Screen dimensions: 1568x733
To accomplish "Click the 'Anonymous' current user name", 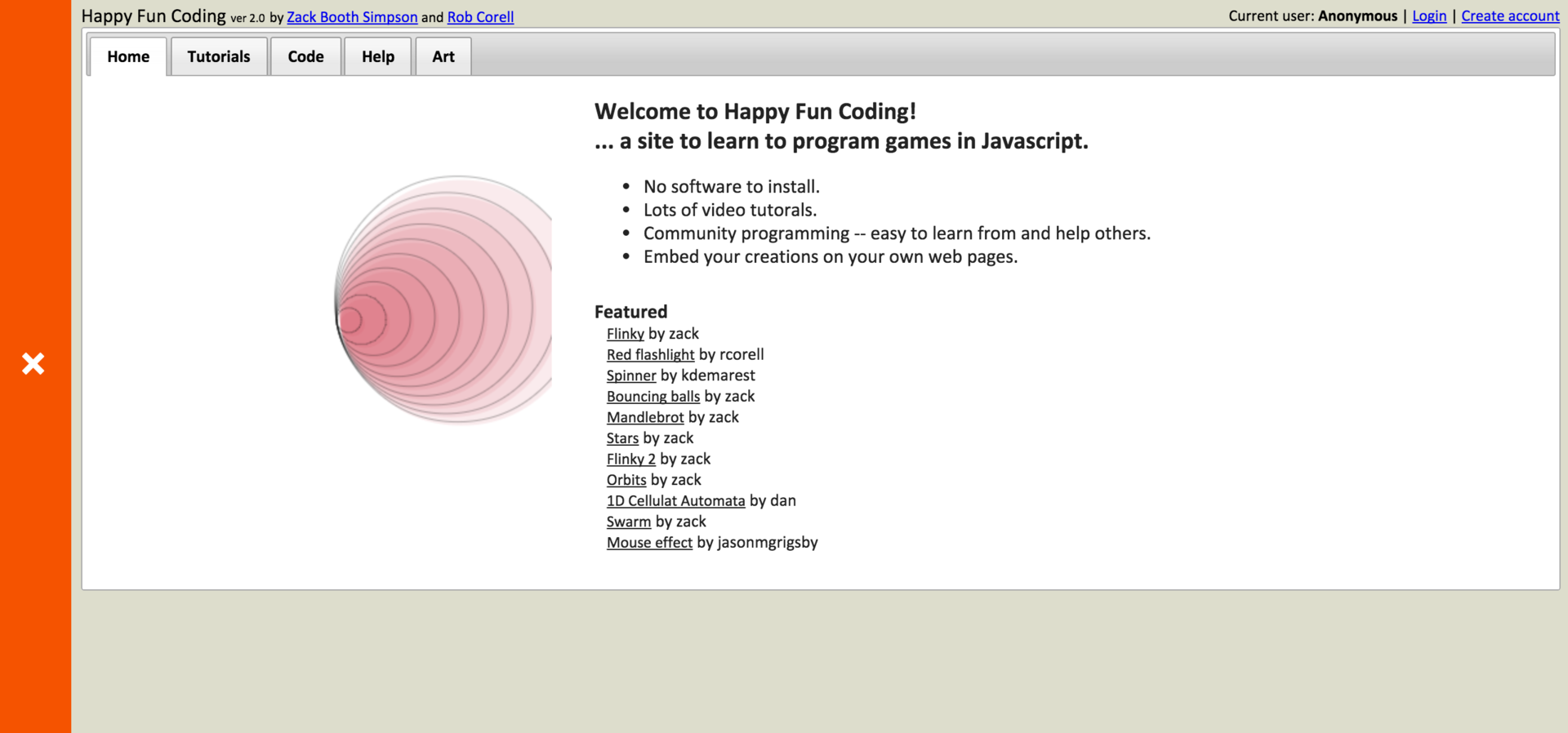I will [1358, 16].
